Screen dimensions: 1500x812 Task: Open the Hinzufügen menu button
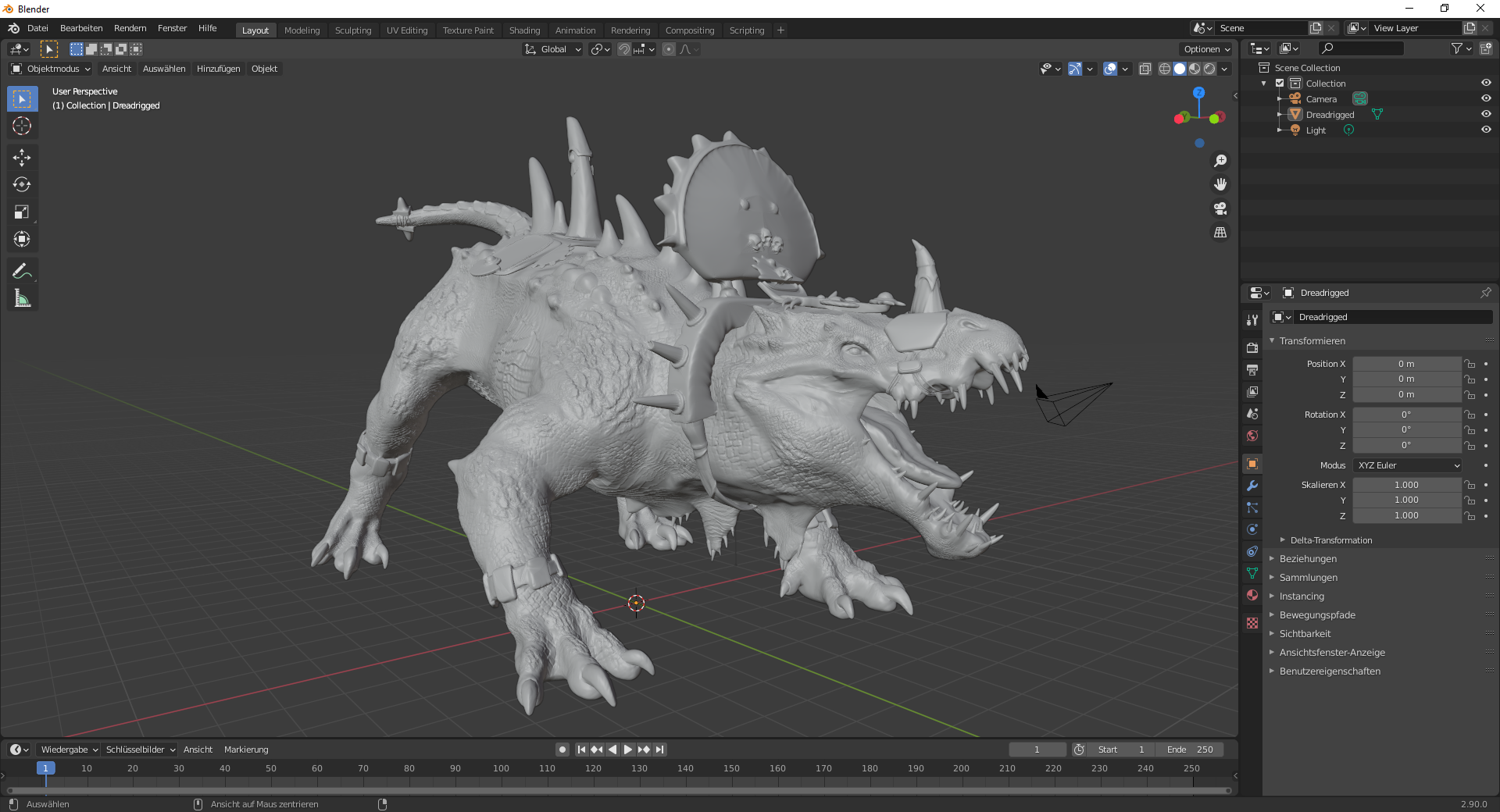(218, 69)
